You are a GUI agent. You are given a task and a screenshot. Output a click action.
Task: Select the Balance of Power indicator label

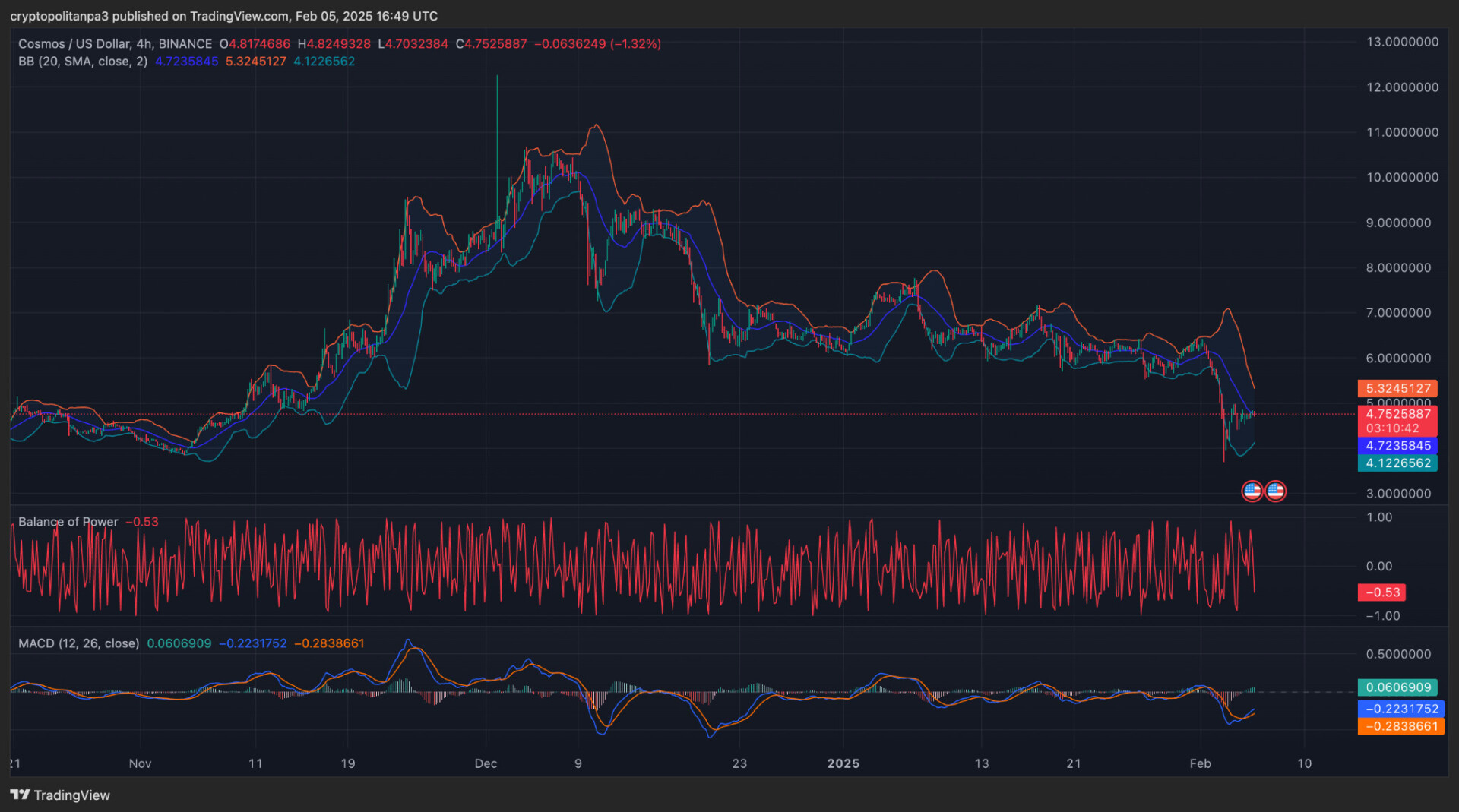coord(68,522)
